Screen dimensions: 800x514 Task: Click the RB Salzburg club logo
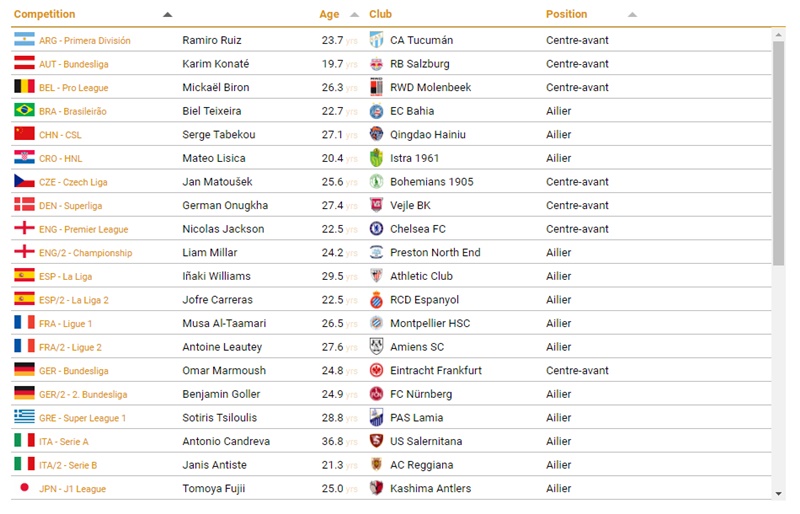[377, 64]
